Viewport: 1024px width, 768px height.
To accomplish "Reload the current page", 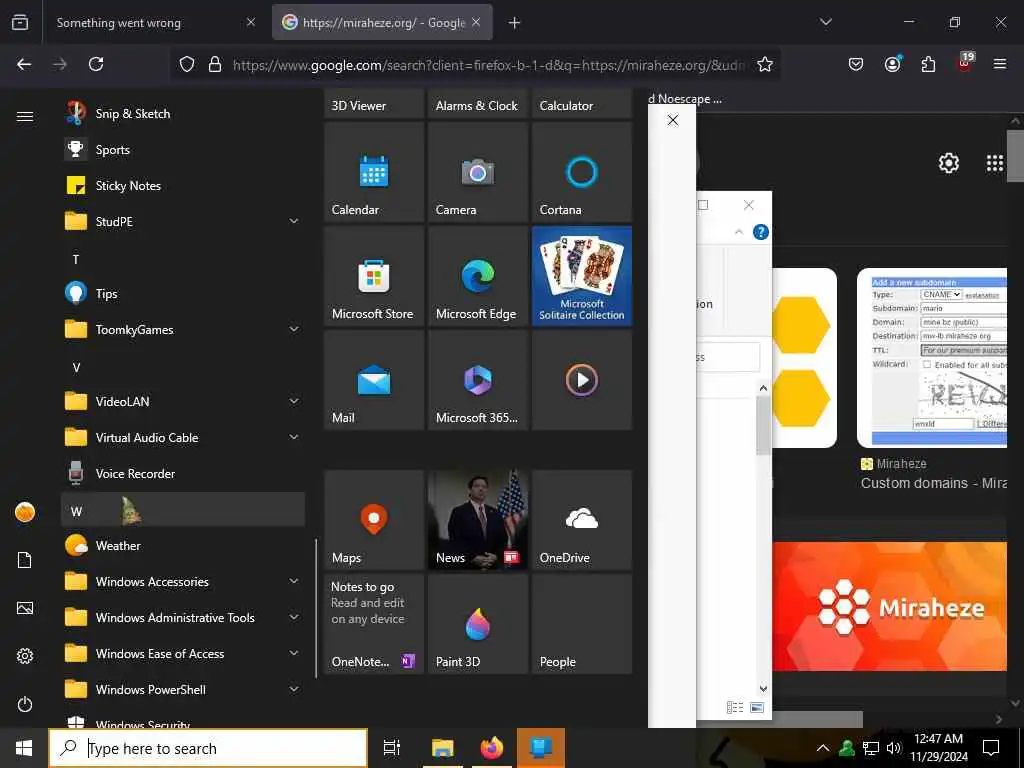I will pos(96,64).
